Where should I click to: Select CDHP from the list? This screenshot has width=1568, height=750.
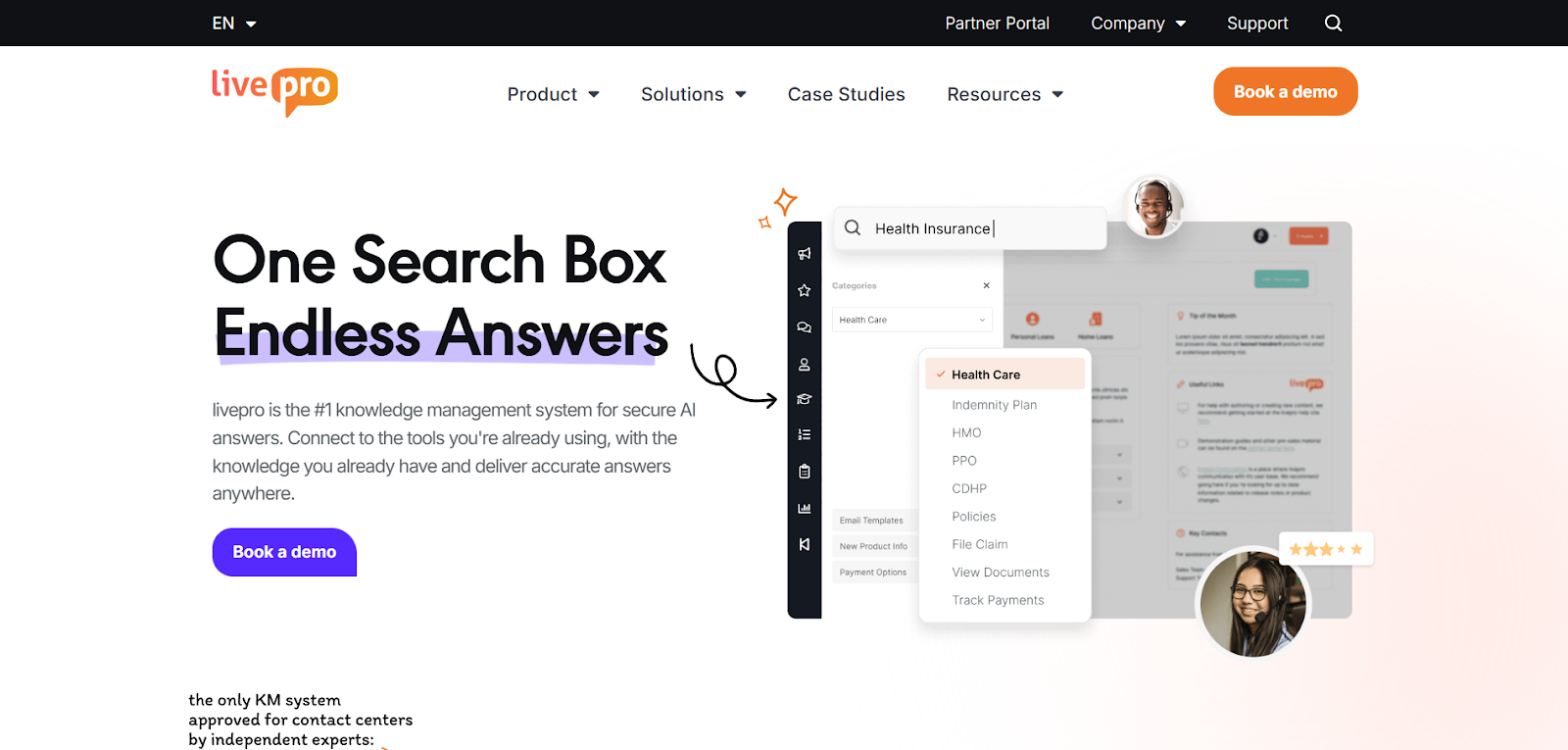click(969, 488)
